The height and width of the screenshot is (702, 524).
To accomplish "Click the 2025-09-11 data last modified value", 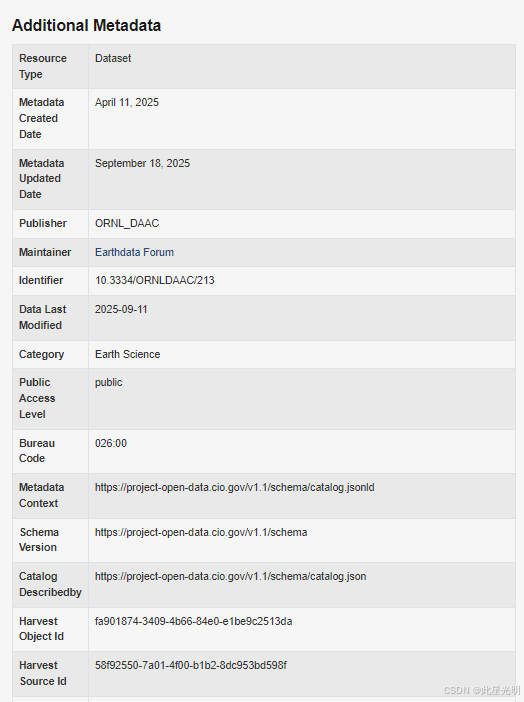I will (x=121, y=309).
